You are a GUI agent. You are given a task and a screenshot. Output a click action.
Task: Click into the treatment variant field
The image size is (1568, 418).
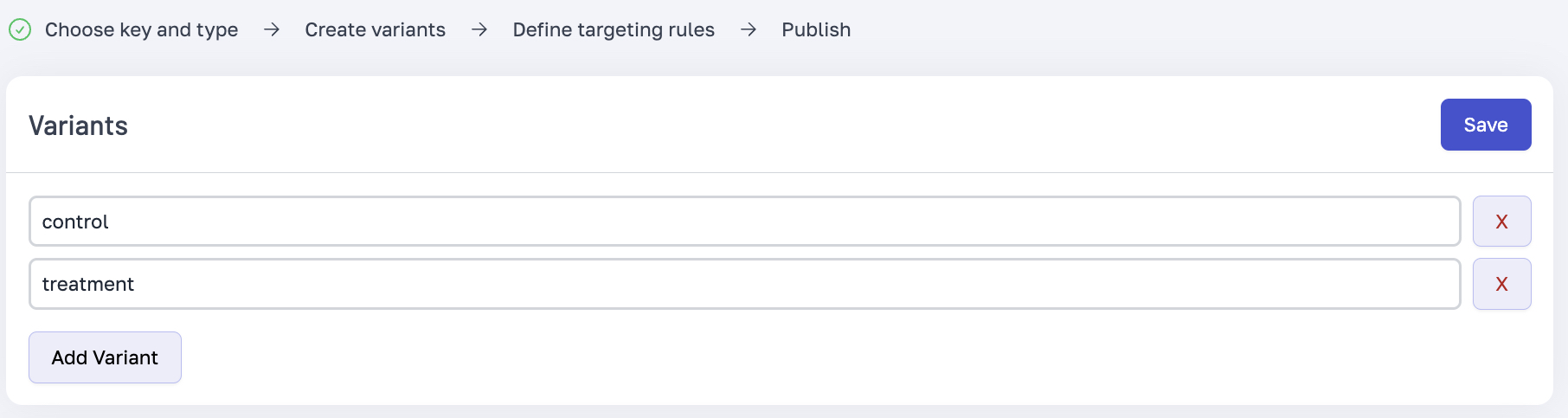click(x=744, y=284)
